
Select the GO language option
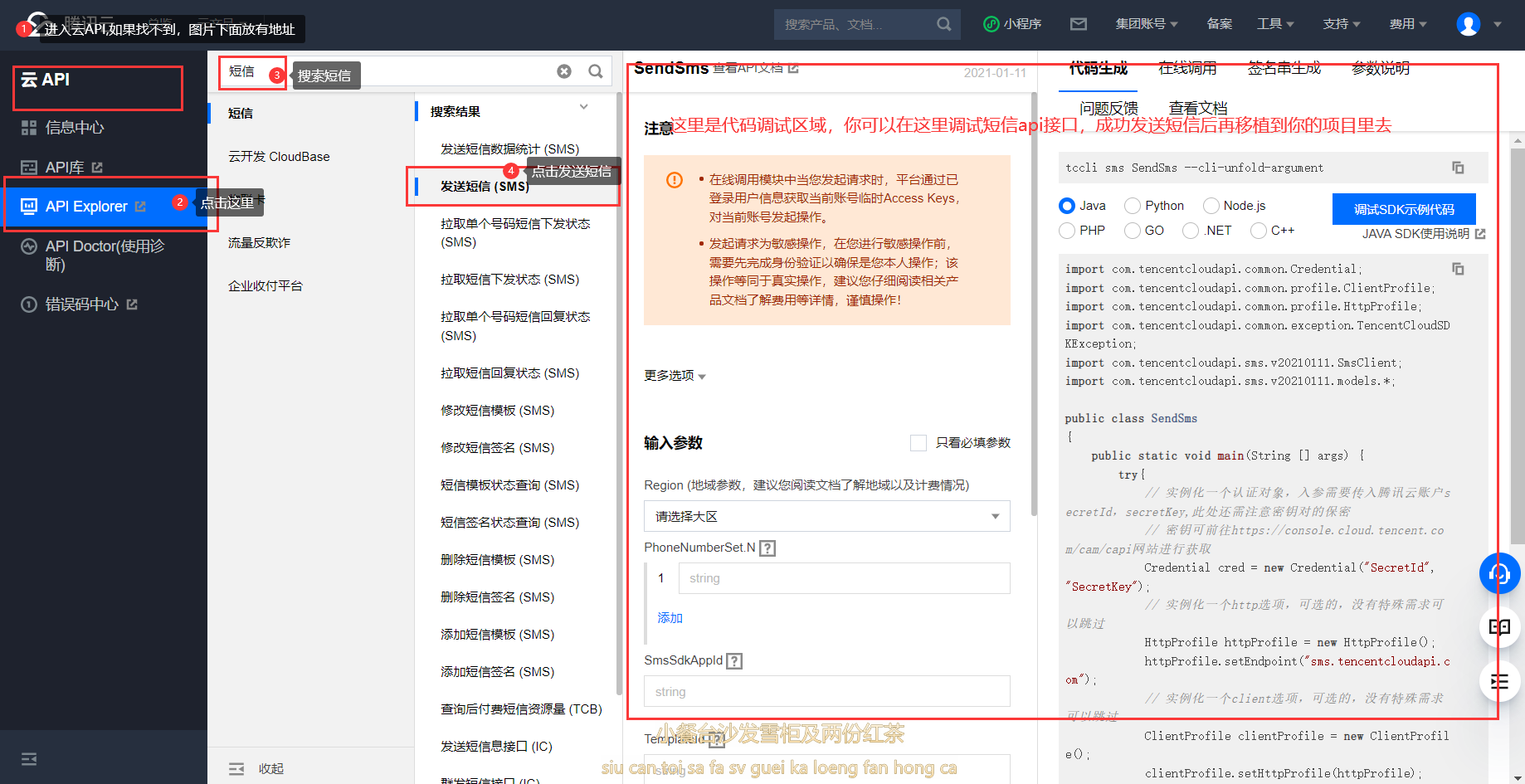(x=1132, y=231)
